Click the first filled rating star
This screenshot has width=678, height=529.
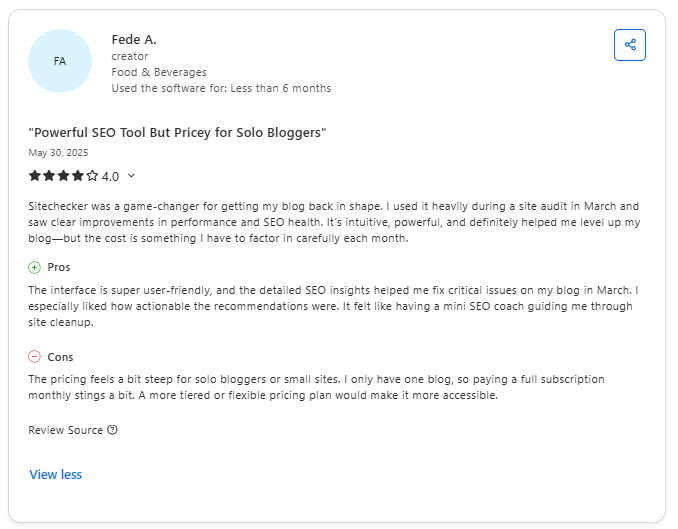click(35, 176)
